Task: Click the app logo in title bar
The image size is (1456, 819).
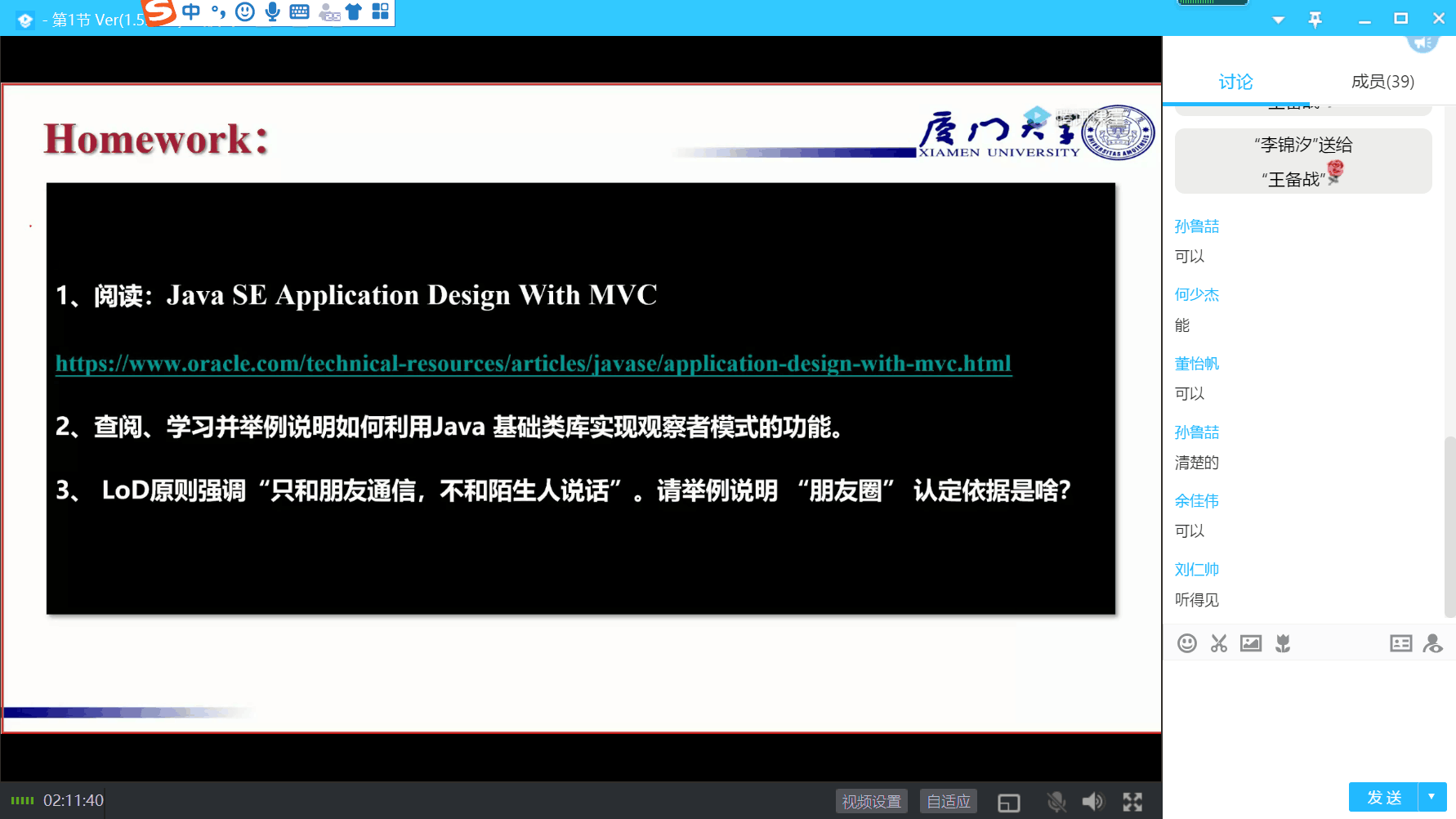Action: (x=25, y=20)
